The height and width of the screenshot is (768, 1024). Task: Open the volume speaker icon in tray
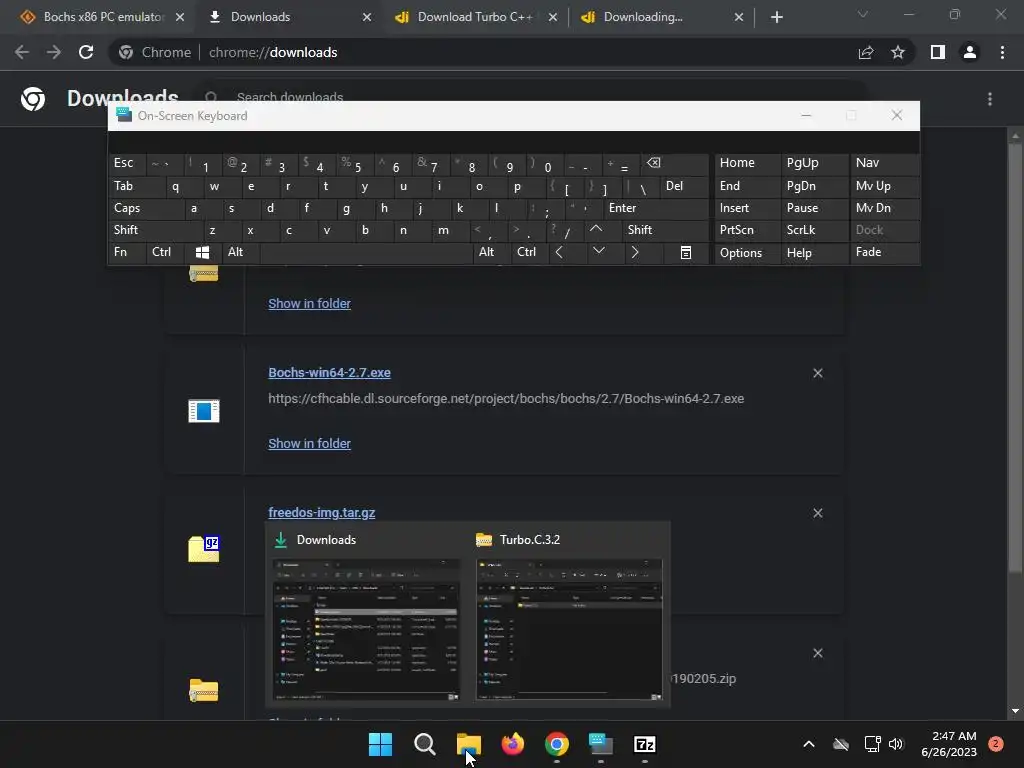(x=896, y=744)
